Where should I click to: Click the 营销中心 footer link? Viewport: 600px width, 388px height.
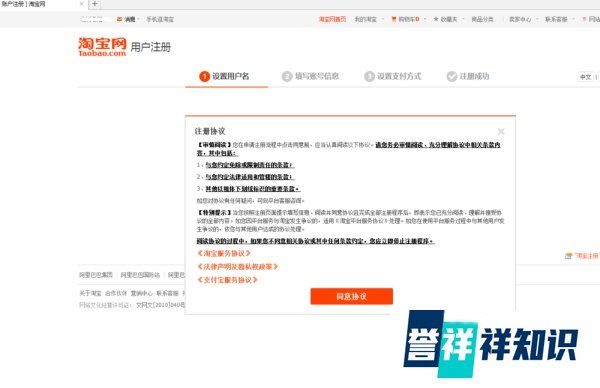[142, 293]
